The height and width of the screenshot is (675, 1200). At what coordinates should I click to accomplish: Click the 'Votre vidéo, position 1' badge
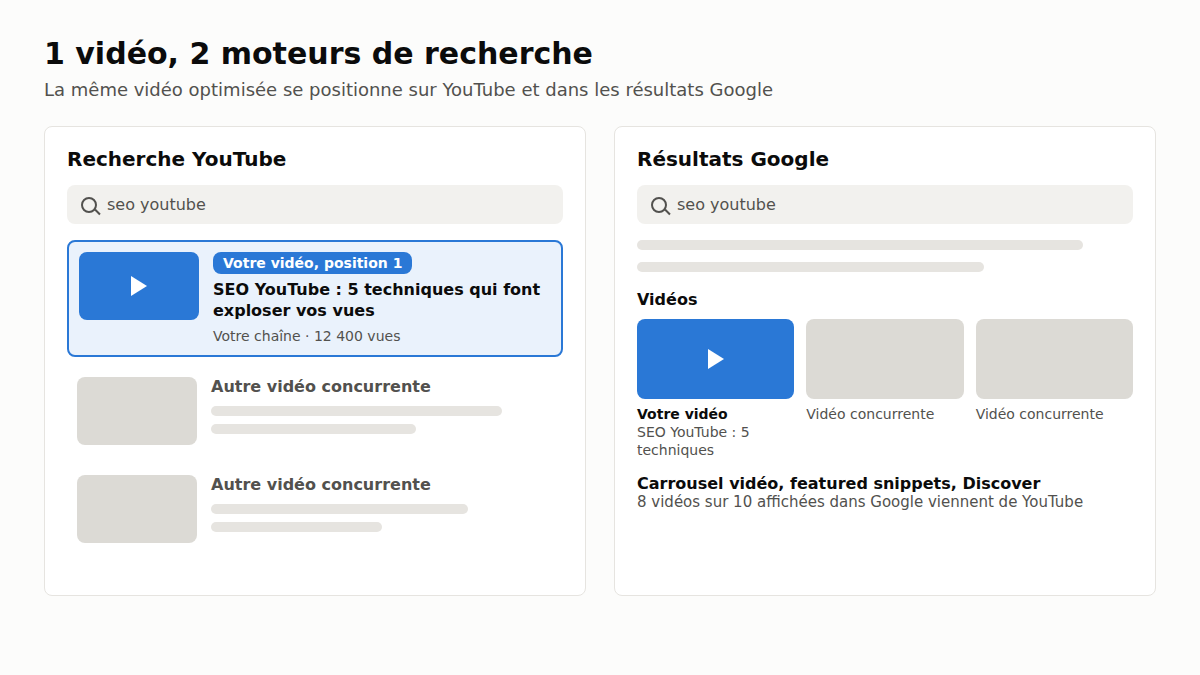312,263
